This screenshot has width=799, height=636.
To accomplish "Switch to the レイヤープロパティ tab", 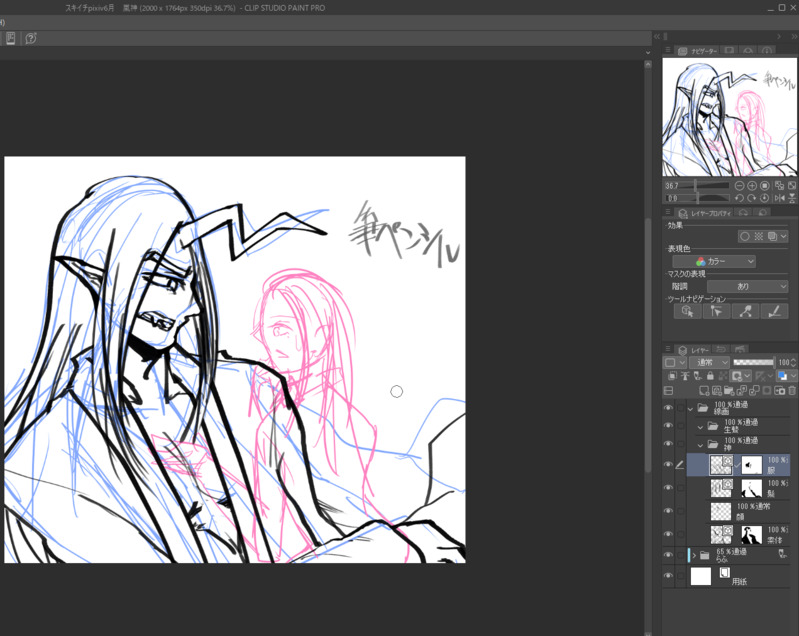I will 705,213.
